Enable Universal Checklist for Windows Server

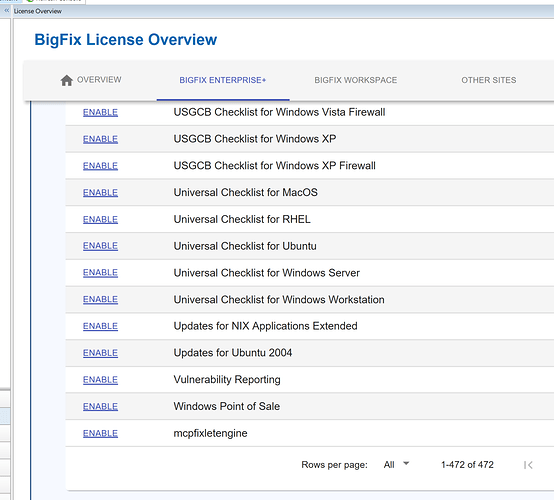click(x=100, y=273)
